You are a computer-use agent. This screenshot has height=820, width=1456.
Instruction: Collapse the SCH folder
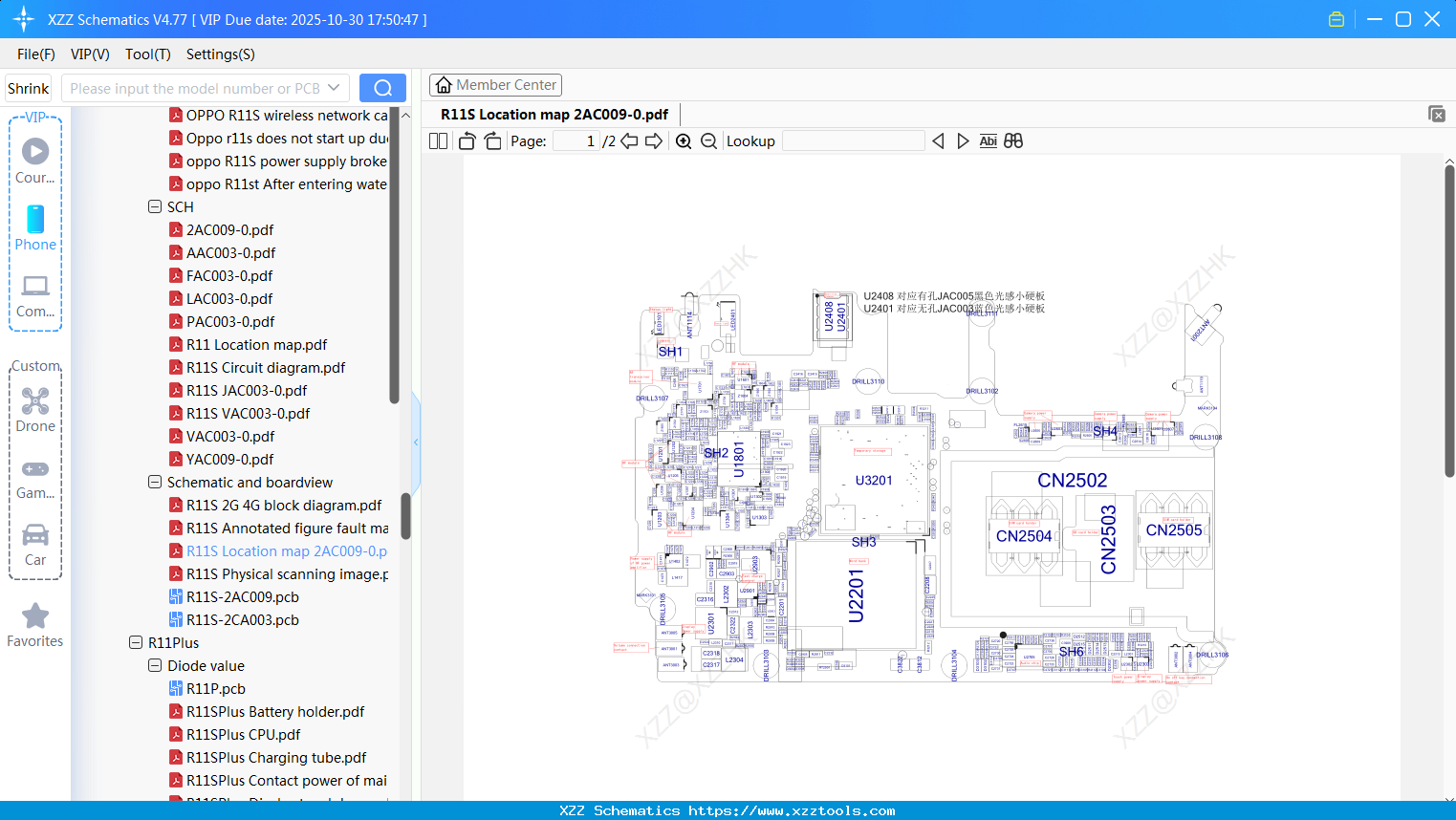pos(155,206)
